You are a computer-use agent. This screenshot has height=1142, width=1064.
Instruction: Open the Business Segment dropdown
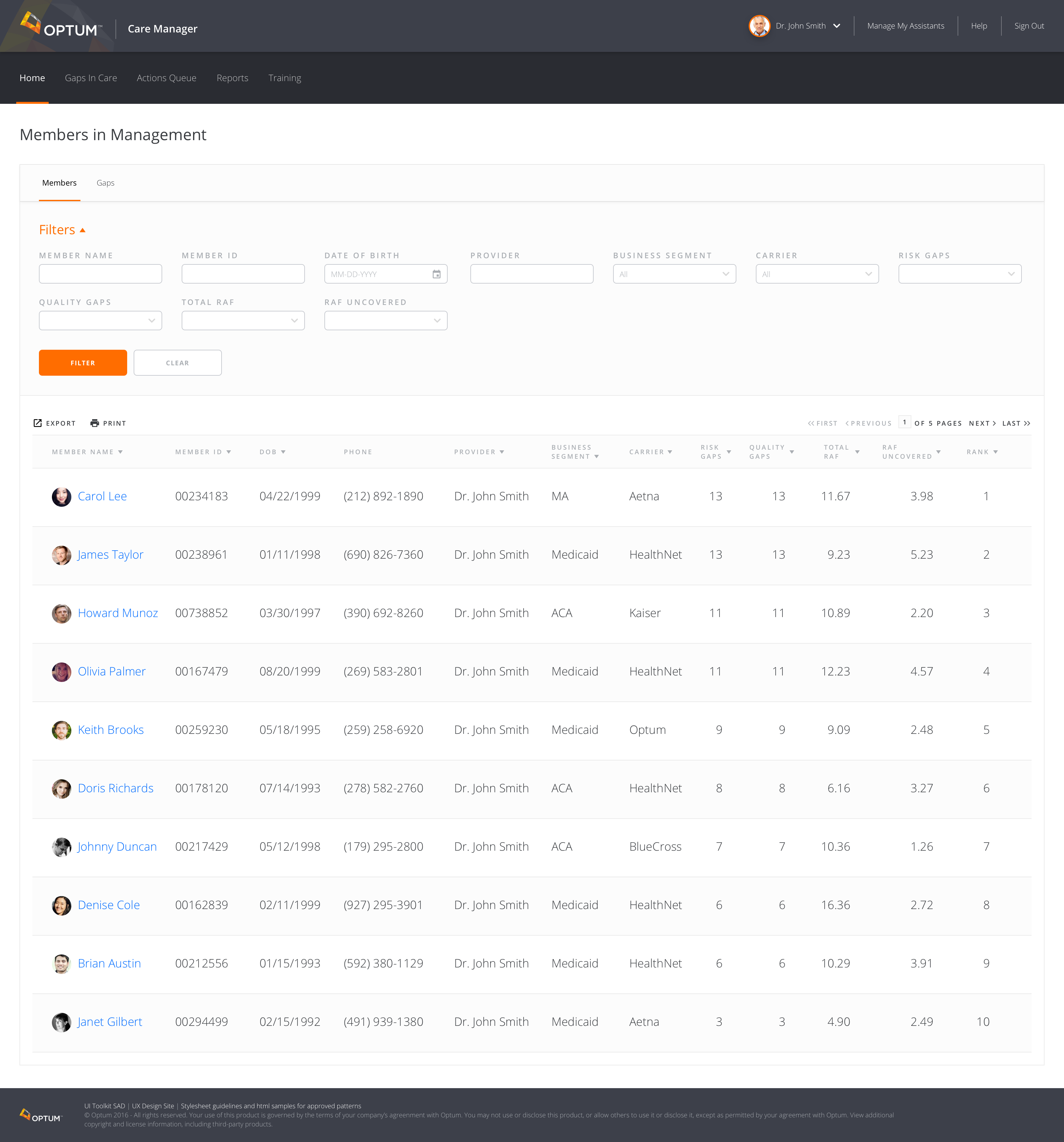coord(674,274)
